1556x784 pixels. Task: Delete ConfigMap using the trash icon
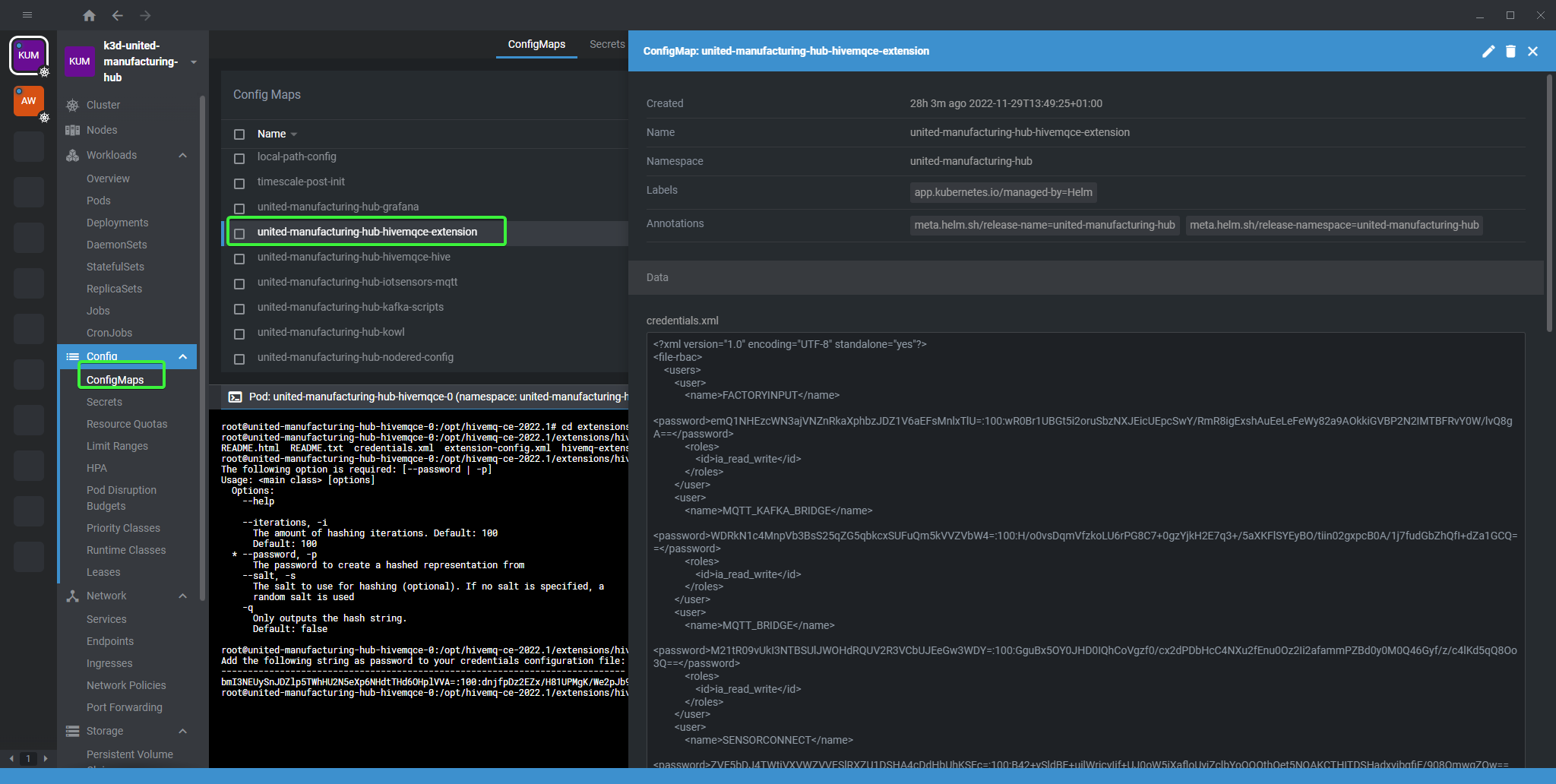coord(1510,51)
